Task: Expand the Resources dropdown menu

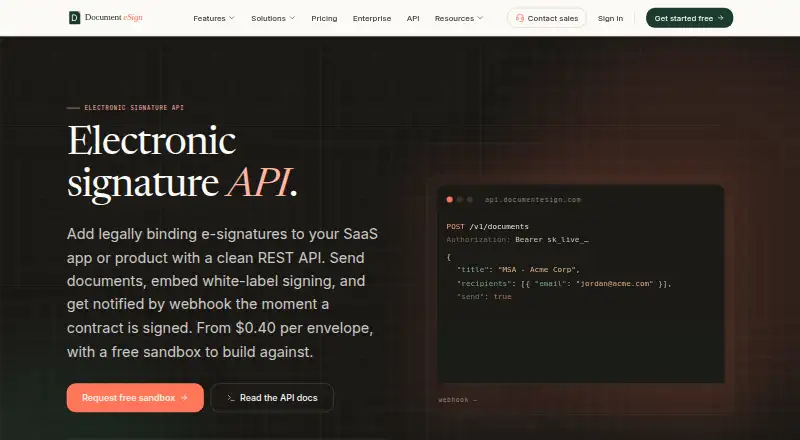Action: click(459, 18)
